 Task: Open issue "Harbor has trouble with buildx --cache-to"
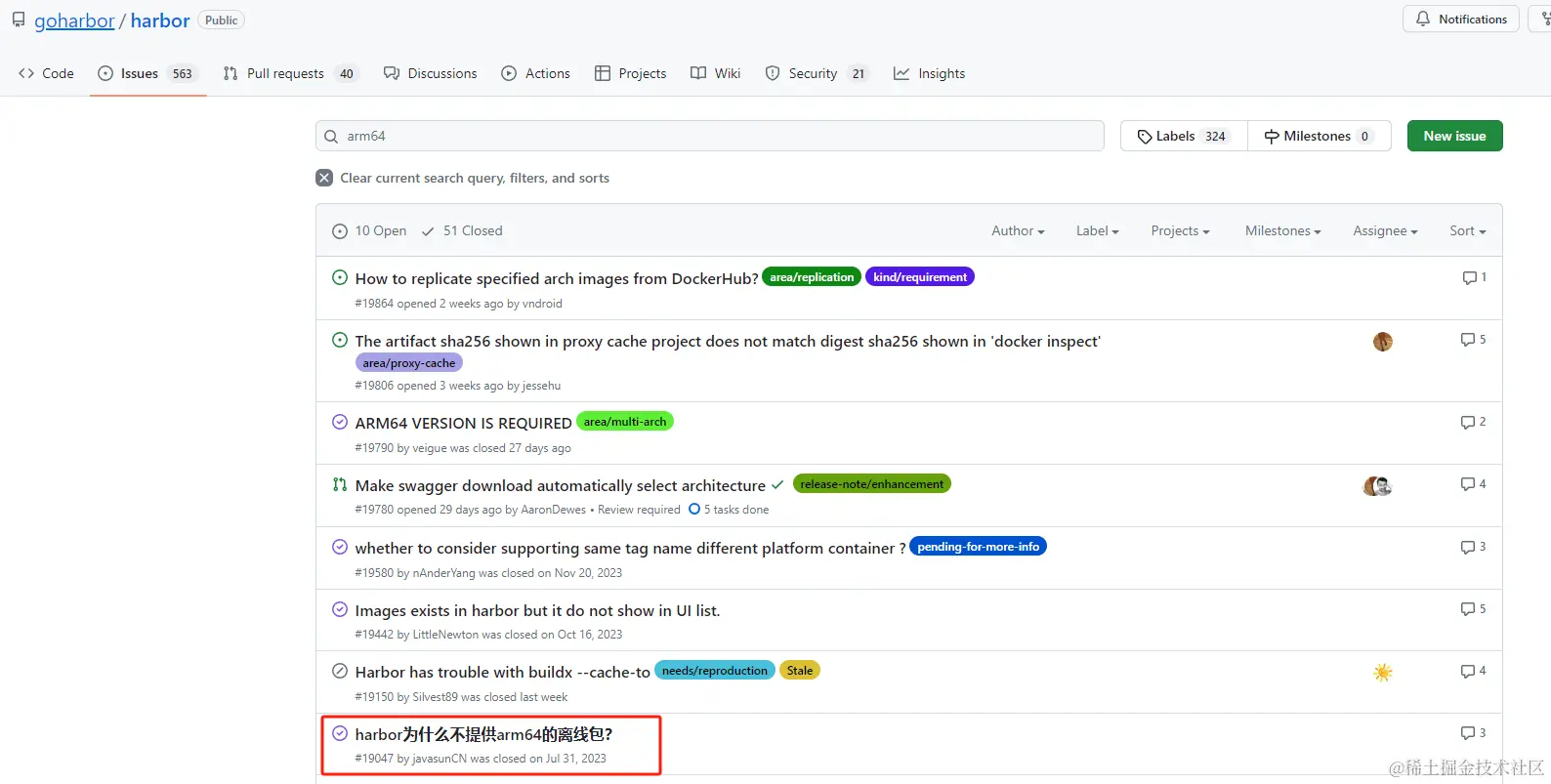click(x=503, y=672)
